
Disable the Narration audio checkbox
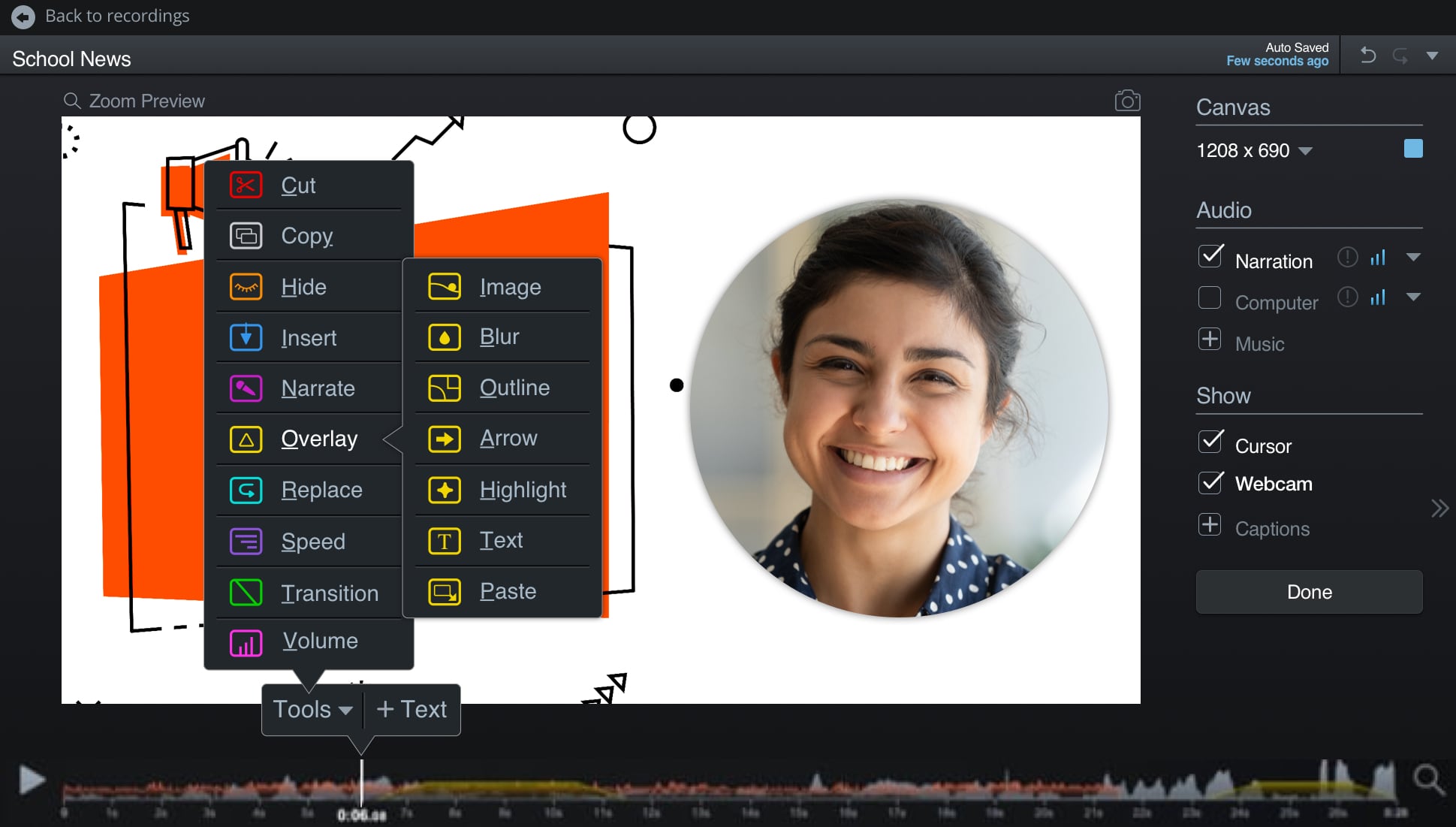(x=1210, y=256)
